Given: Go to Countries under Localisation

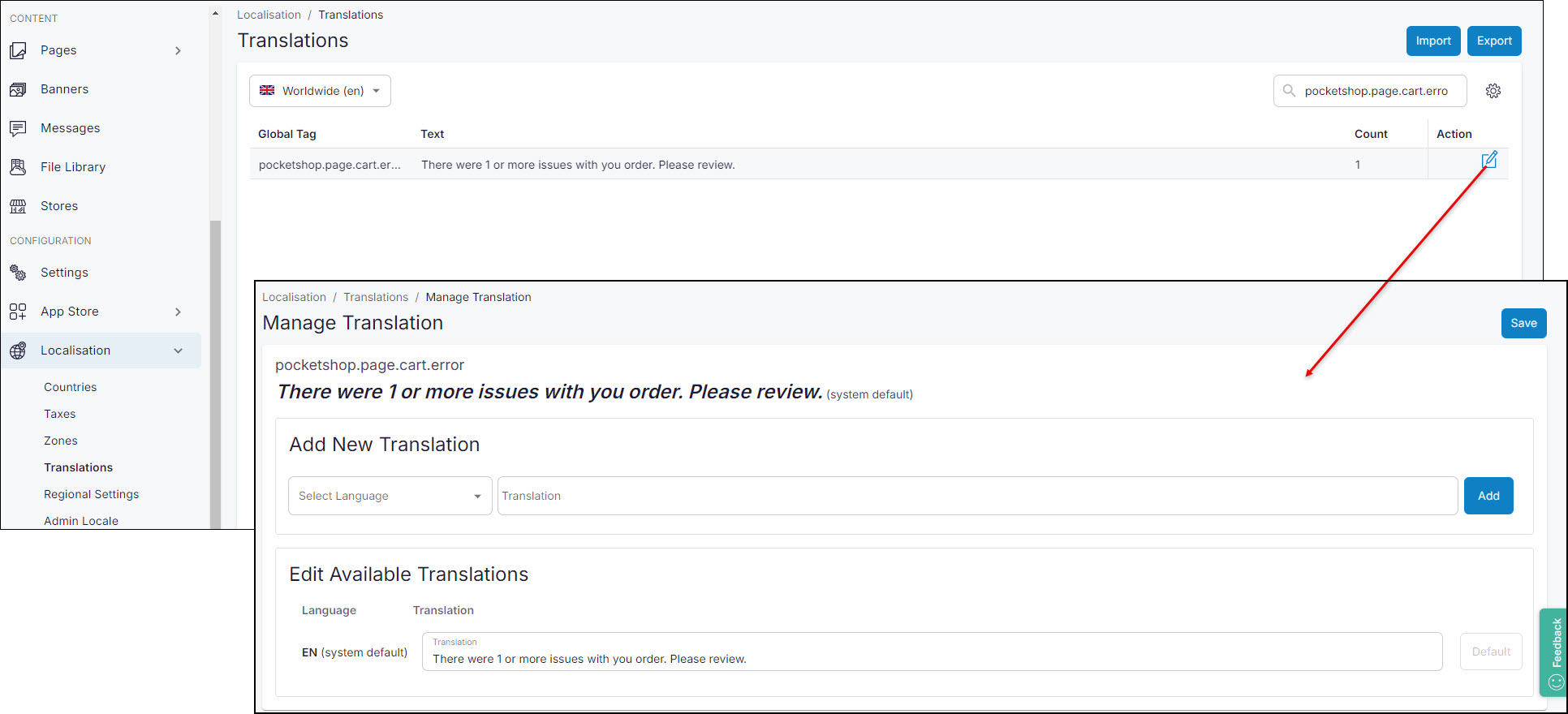Looking at the screenshot, I should tap(70, 387).
